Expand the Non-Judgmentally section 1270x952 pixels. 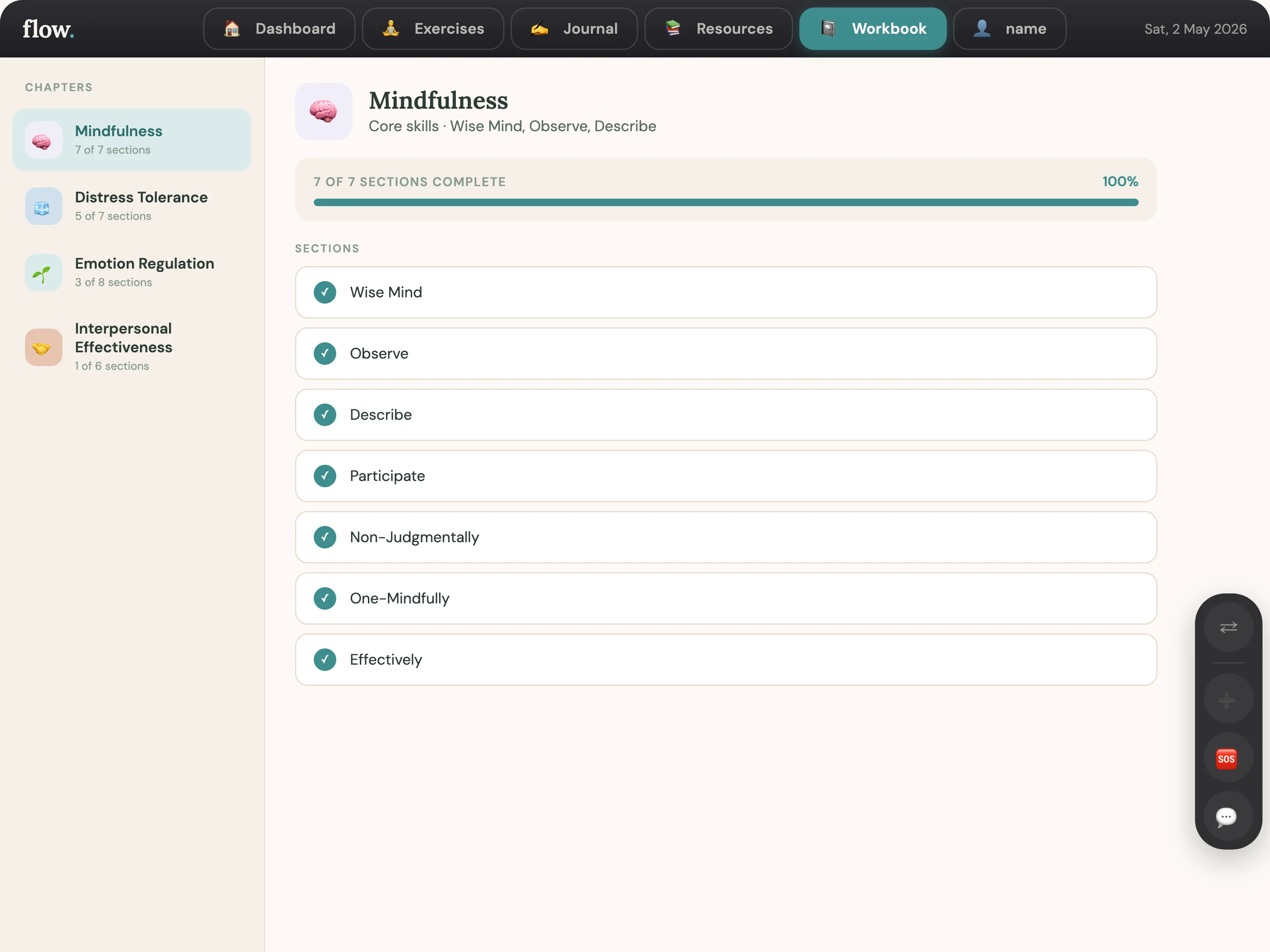click(726, 537)
